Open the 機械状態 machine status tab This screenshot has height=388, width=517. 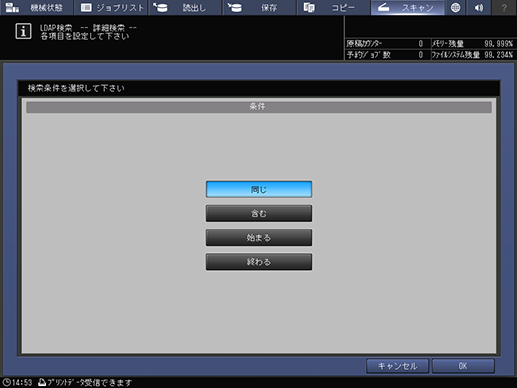point(36,7)
